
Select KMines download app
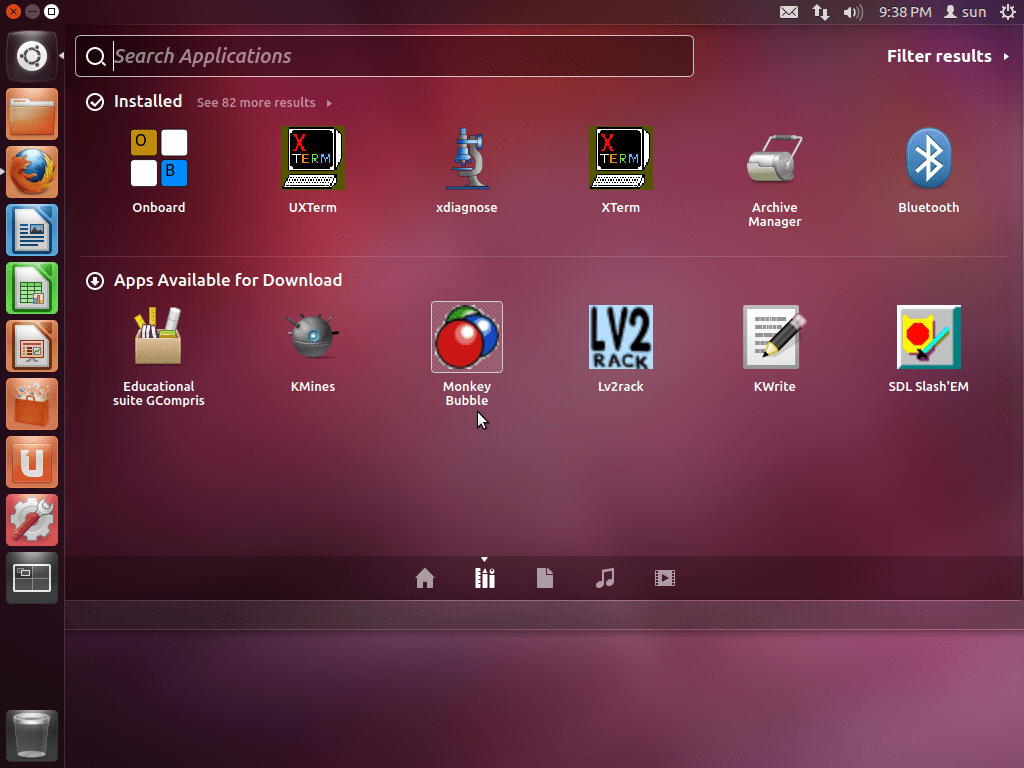313,337
